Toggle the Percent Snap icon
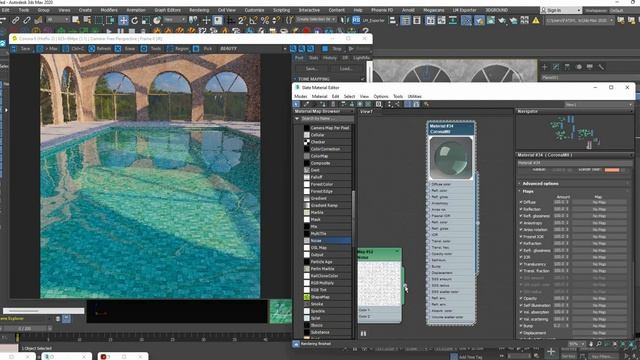Viewport: 640px width, 360px height. (x=265, y=20)
